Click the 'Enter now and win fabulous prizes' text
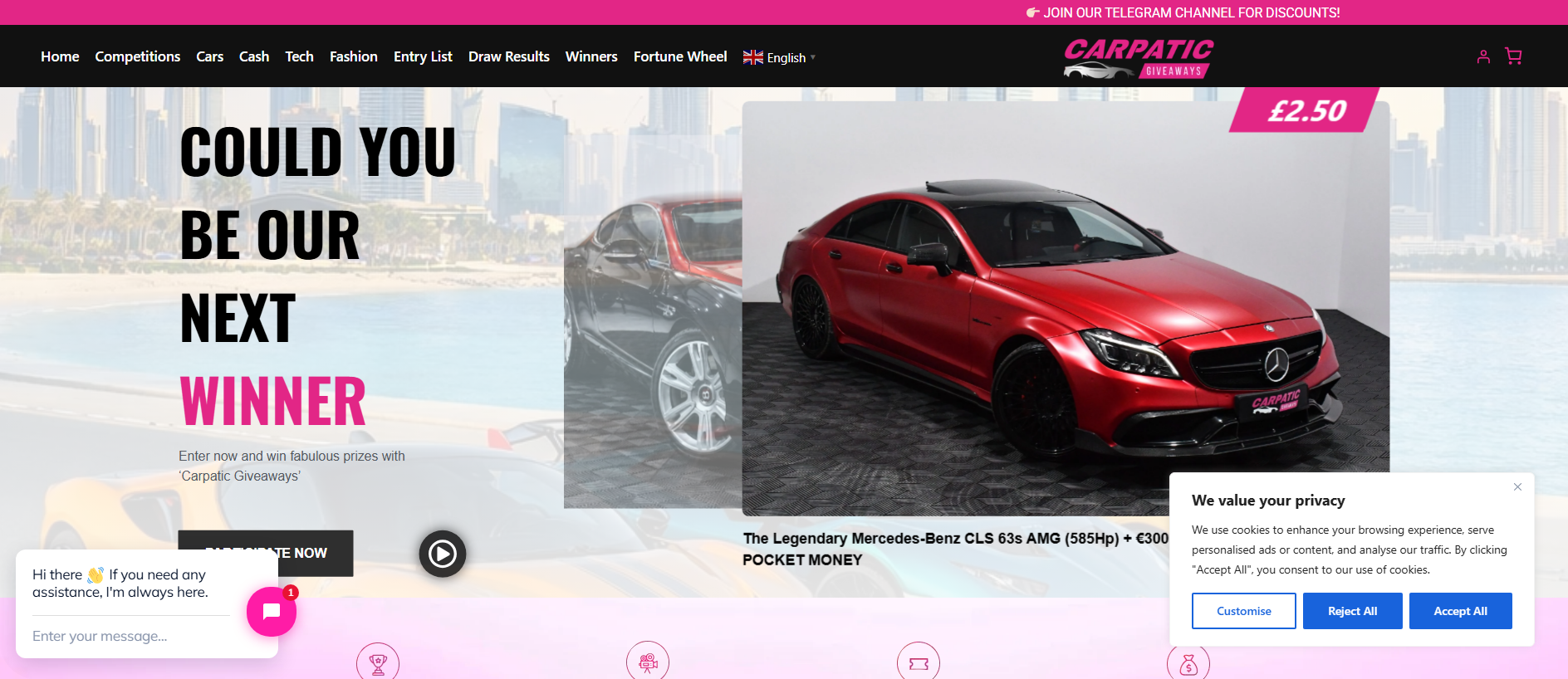 click(x=292, y=466)
